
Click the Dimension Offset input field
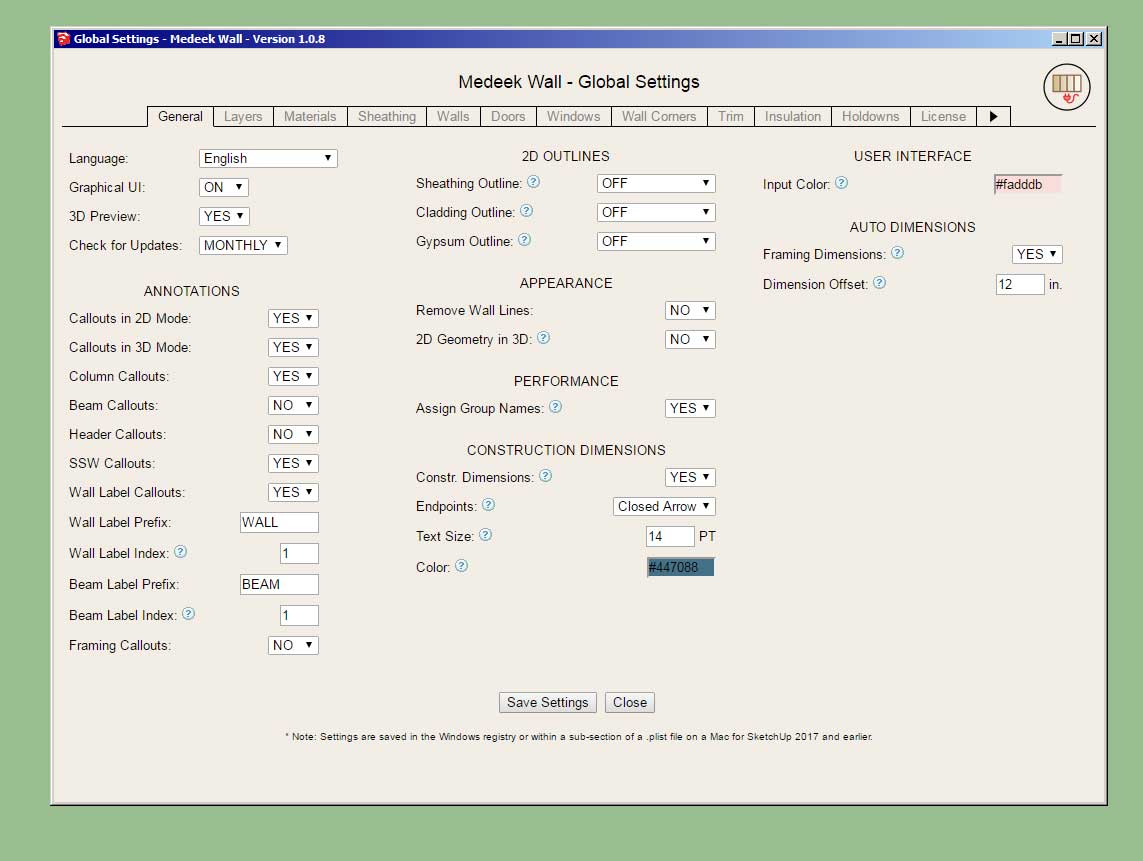pos(1020,284)
